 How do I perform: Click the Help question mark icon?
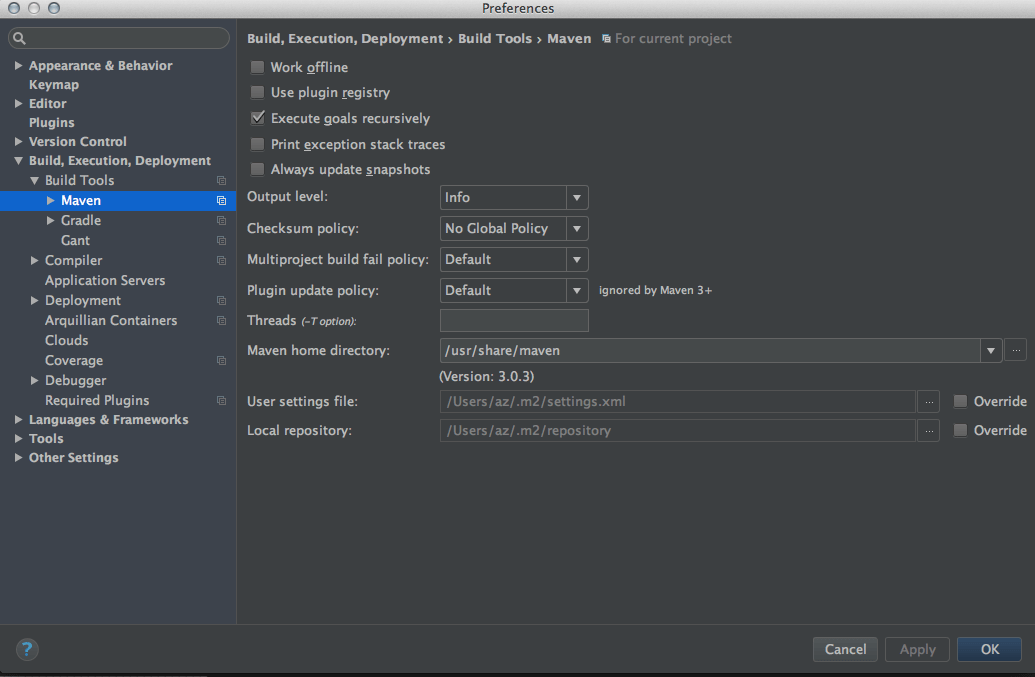pyautogui.click(x=26, y=649)
